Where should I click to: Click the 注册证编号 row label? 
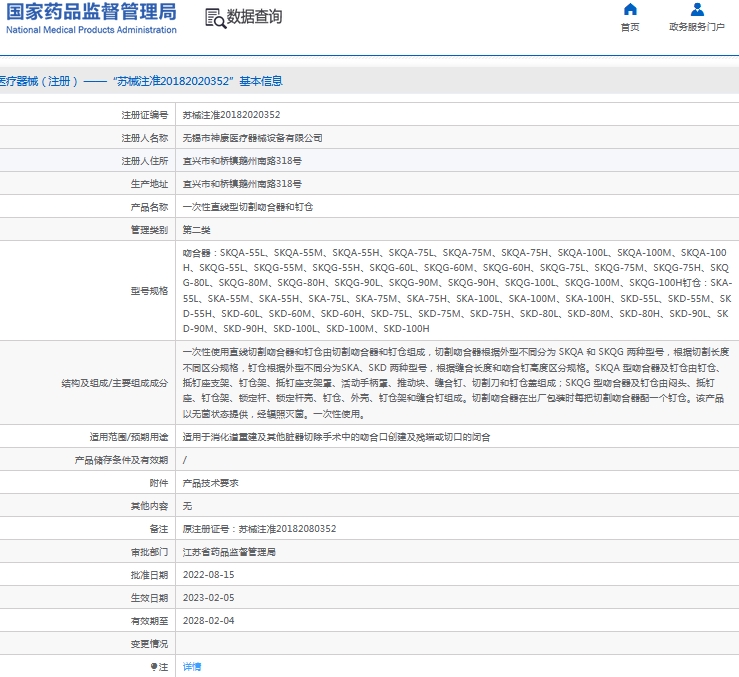tap(145, 115)
